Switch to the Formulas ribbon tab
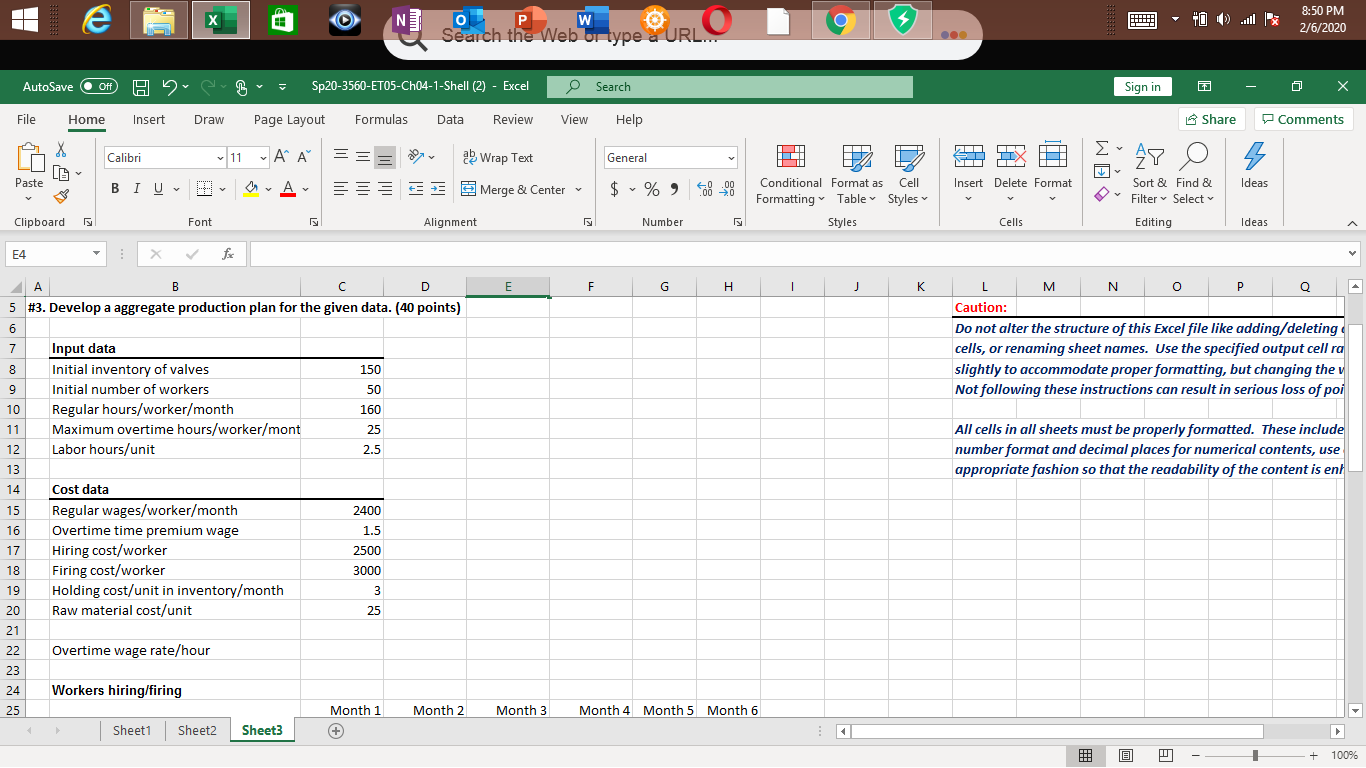Image resolution: width=1366 pixels, height=768 pixels. [381, 119]
